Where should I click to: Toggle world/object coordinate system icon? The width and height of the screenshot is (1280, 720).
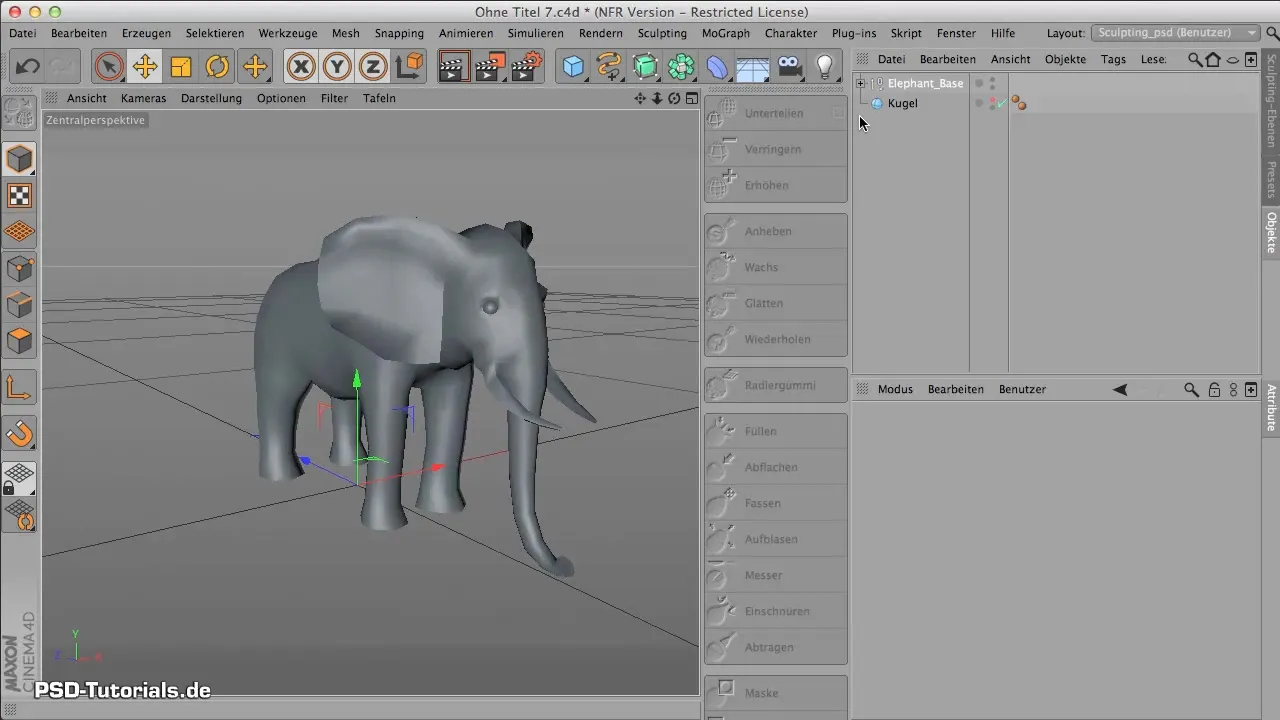tap(409, 67)
